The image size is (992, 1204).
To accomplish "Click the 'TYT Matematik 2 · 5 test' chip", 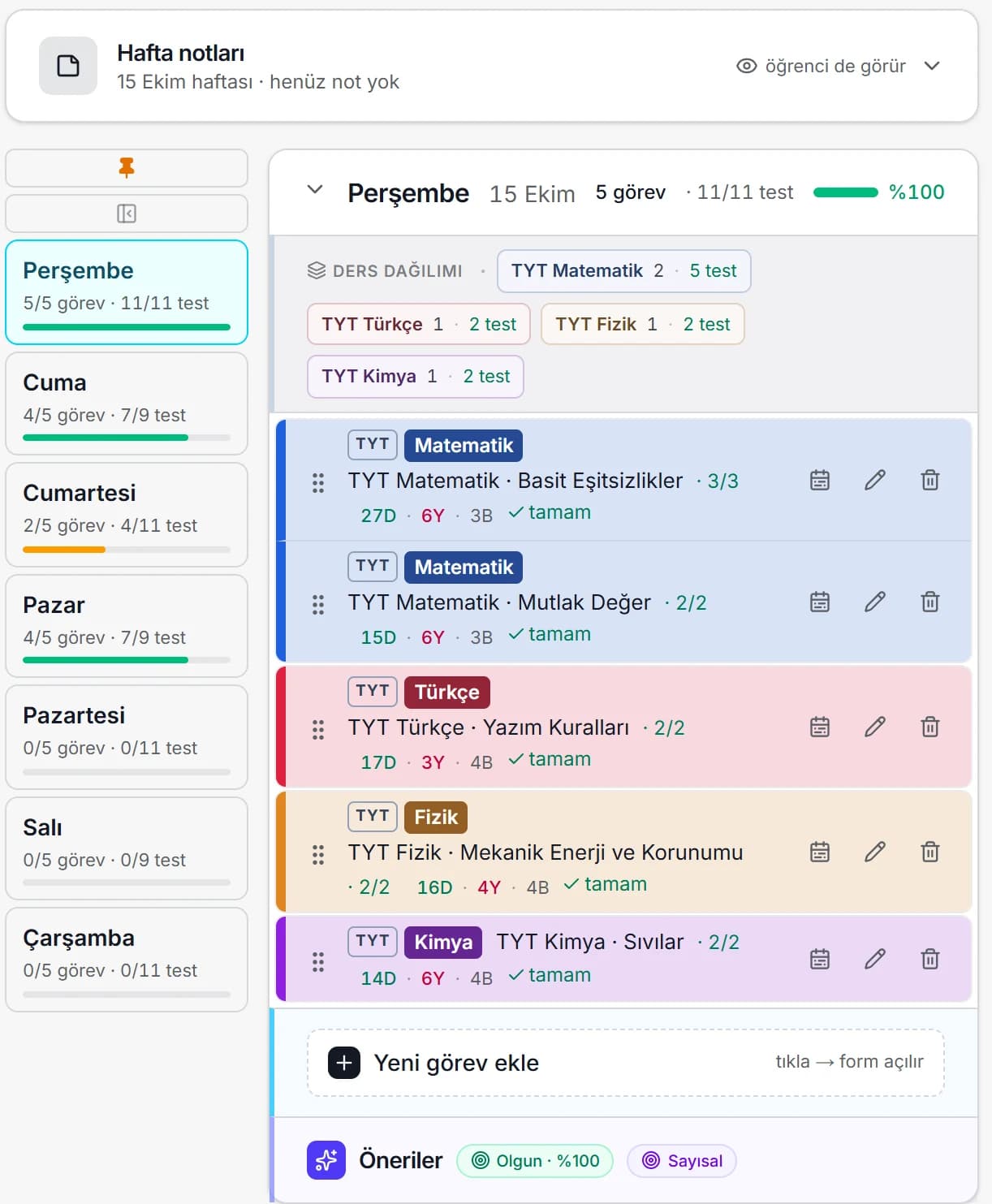I will coord(624,271).
